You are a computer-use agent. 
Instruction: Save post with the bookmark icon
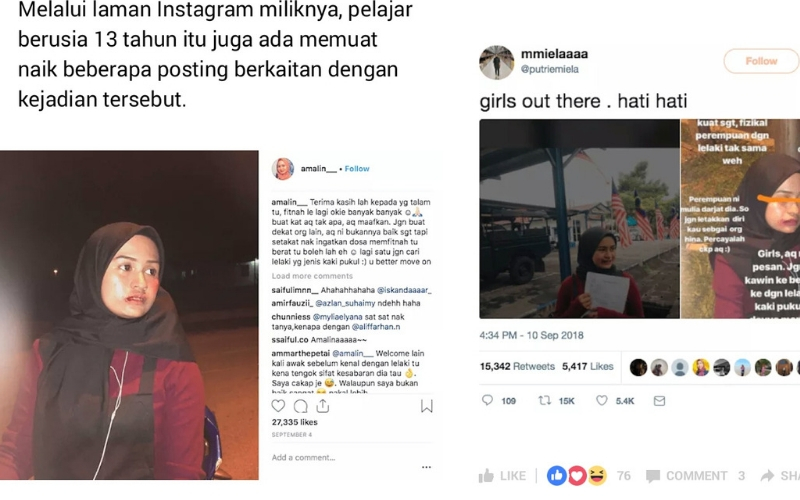(427, 406)
